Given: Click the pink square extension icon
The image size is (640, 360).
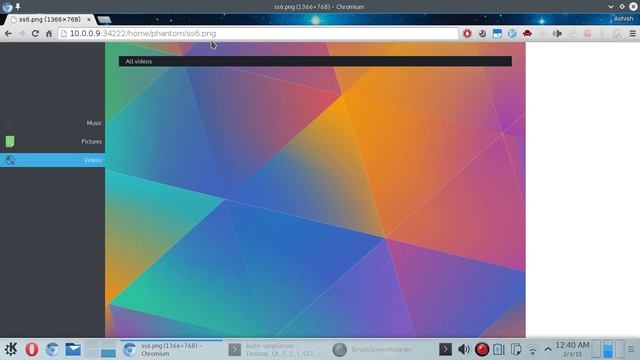Looking at the screenshot, I should [587, 33].
